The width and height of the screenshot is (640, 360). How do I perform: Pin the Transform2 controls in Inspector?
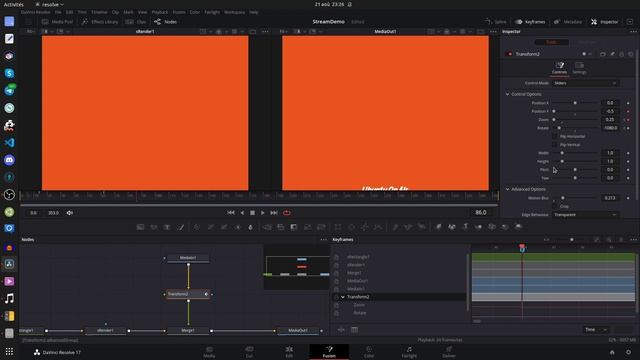click(612, 54)
